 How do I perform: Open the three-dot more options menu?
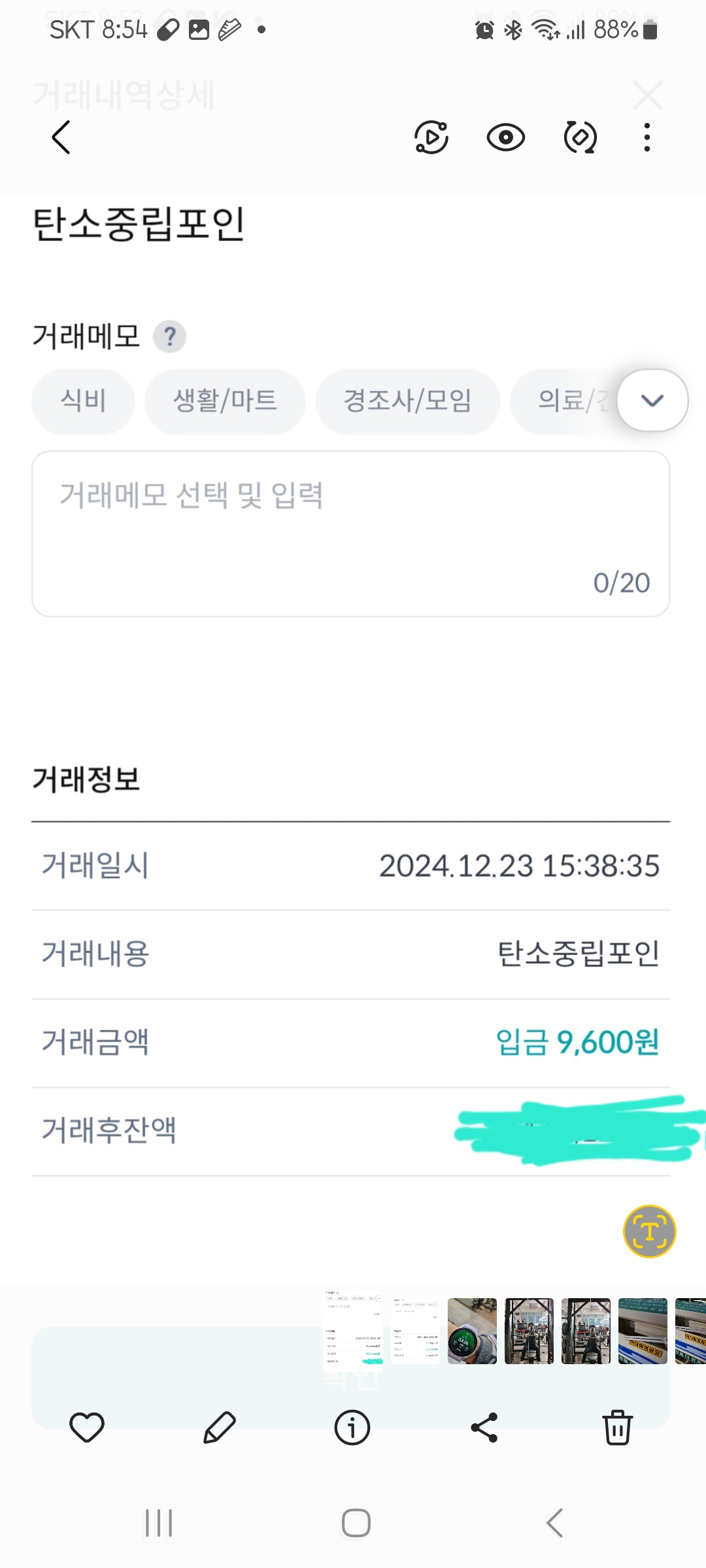tap(647, 137)
